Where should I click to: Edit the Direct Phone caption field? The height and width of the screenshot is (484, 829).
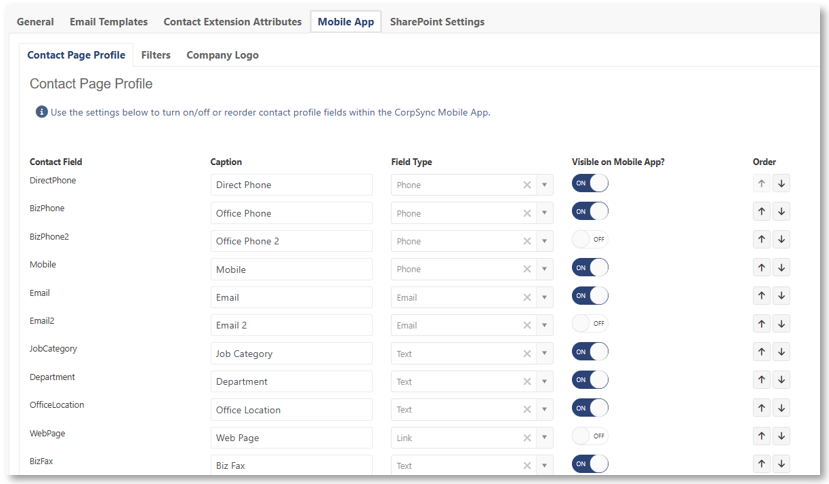pos(291,185)
